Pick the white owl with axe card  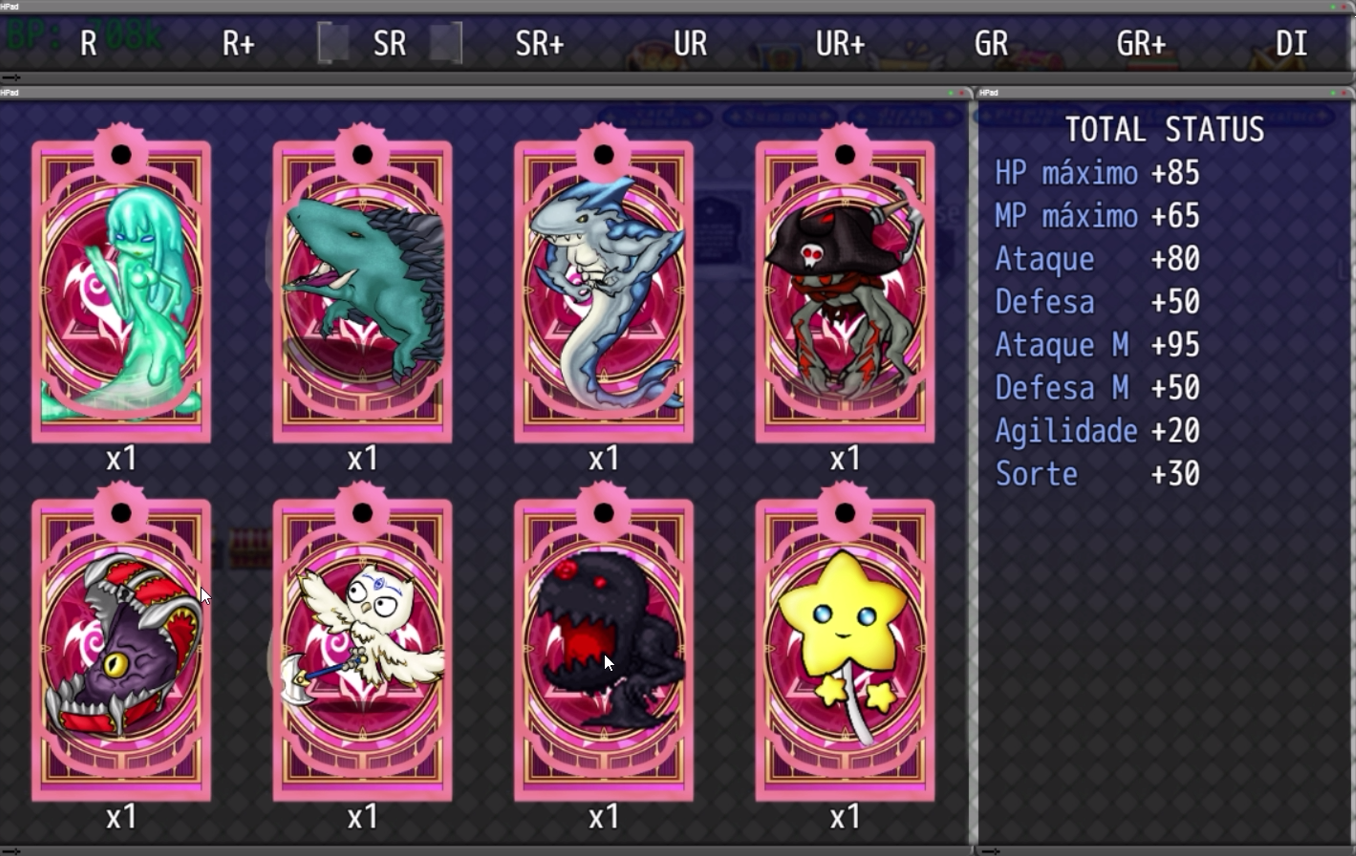[362, 643]
